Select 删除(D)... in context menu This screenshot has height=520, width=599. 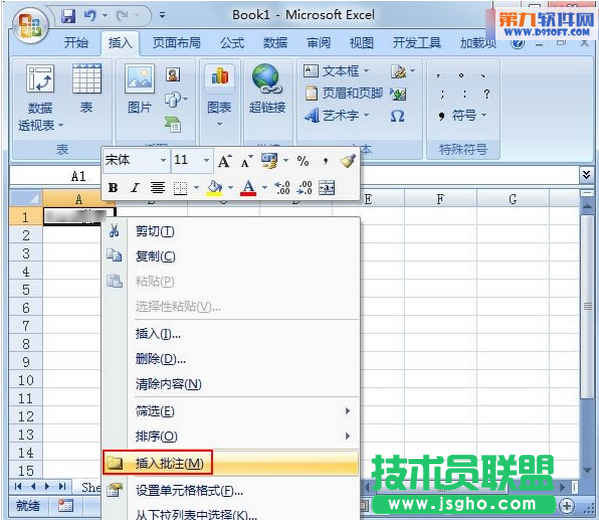point(231,359)
